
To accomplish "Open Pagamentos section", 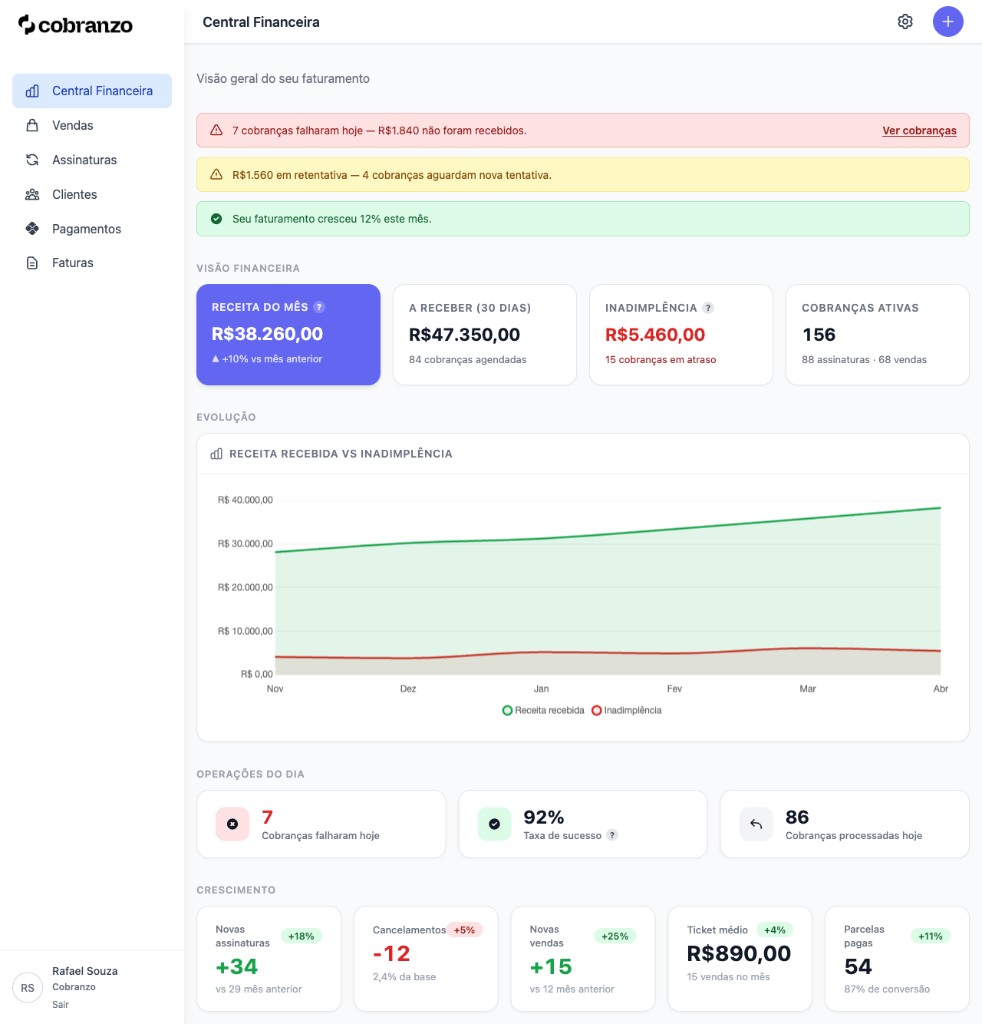I will [x=92, y=229].
